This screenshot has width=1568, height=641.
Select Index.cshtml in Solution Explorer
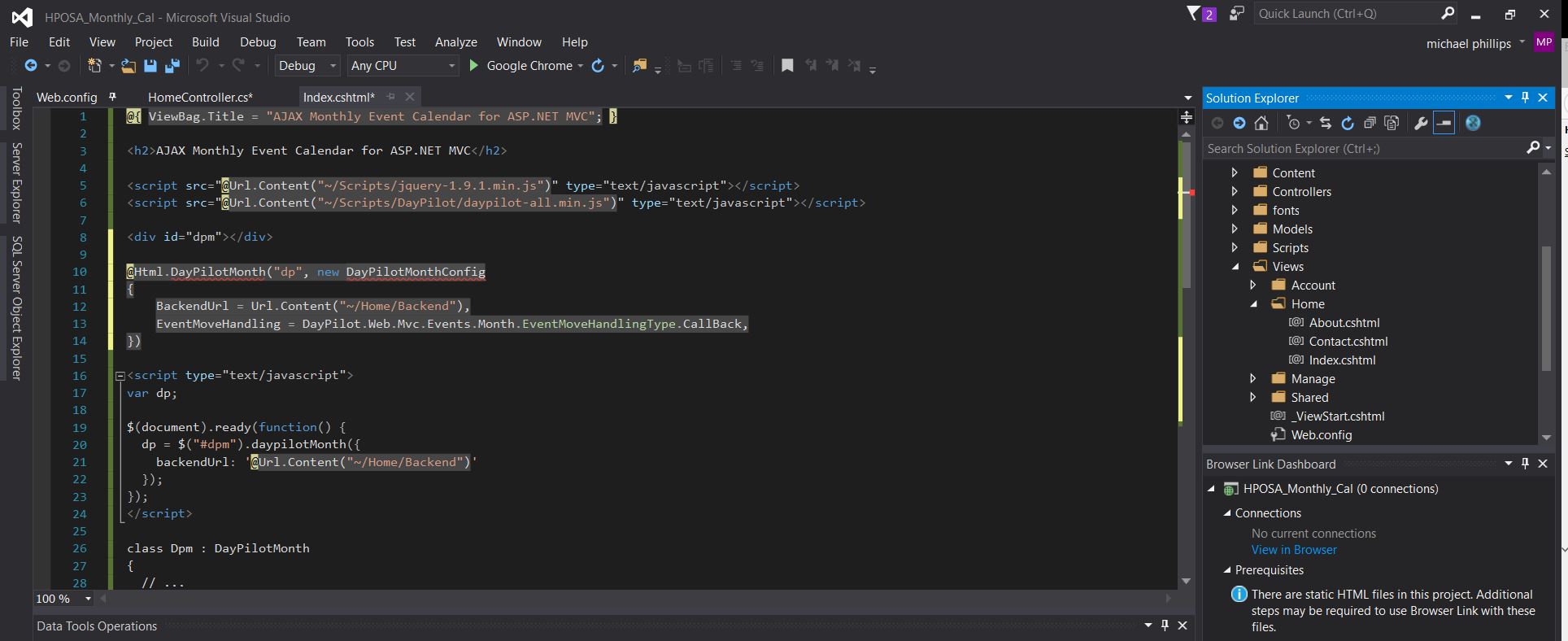coord(1342,360)
